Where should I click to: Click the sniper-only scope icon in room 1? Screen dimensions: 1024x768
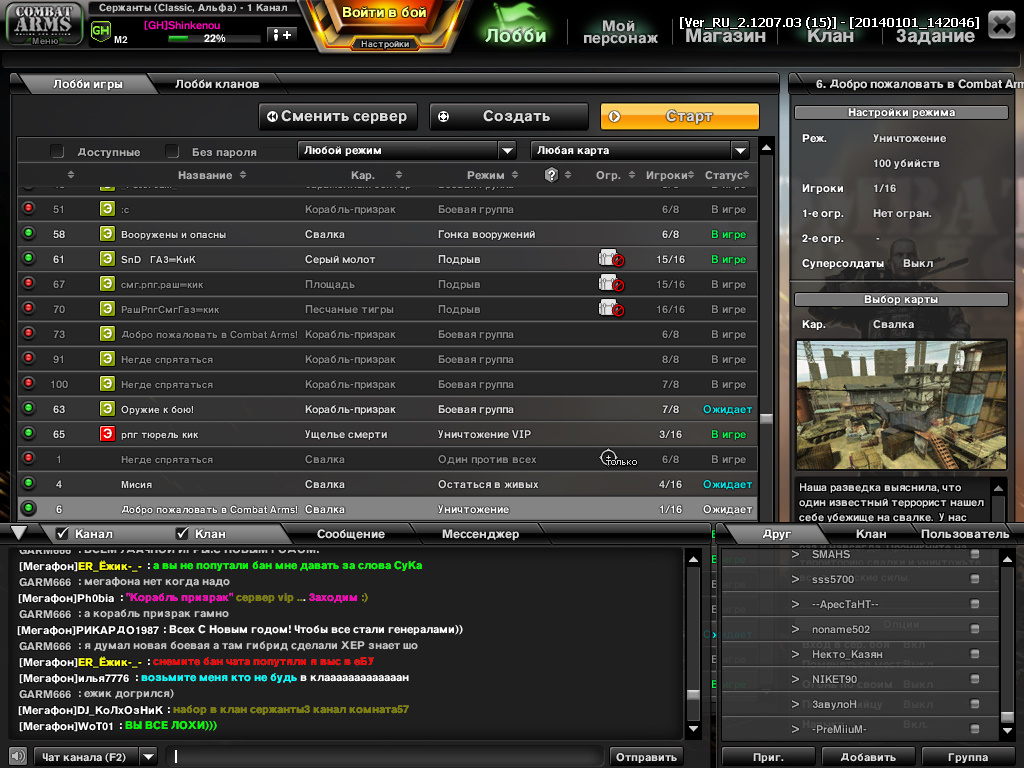[x=609, y=457]
